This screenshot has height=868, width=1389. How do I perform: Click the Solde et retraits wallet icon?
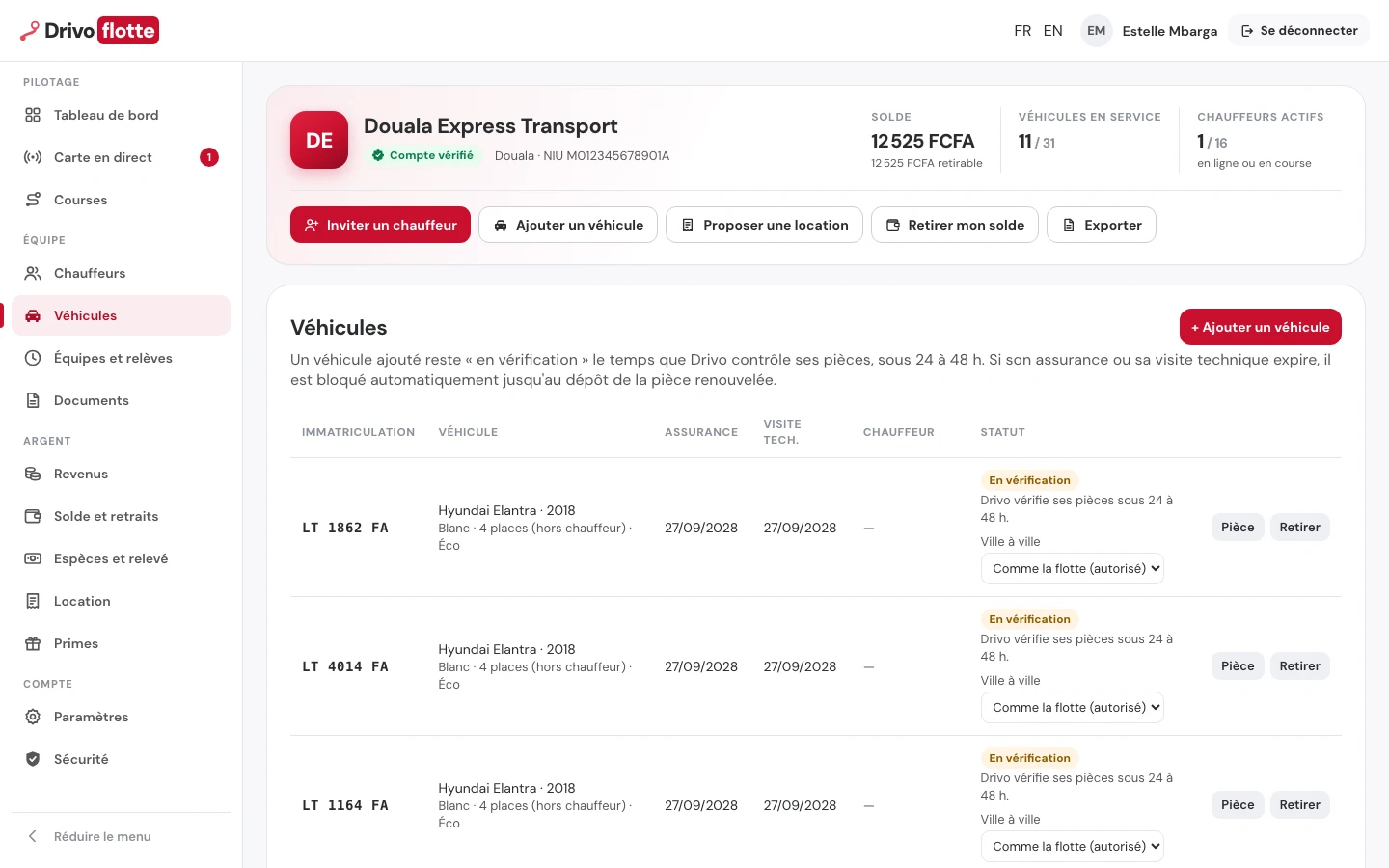click(33, 516)
